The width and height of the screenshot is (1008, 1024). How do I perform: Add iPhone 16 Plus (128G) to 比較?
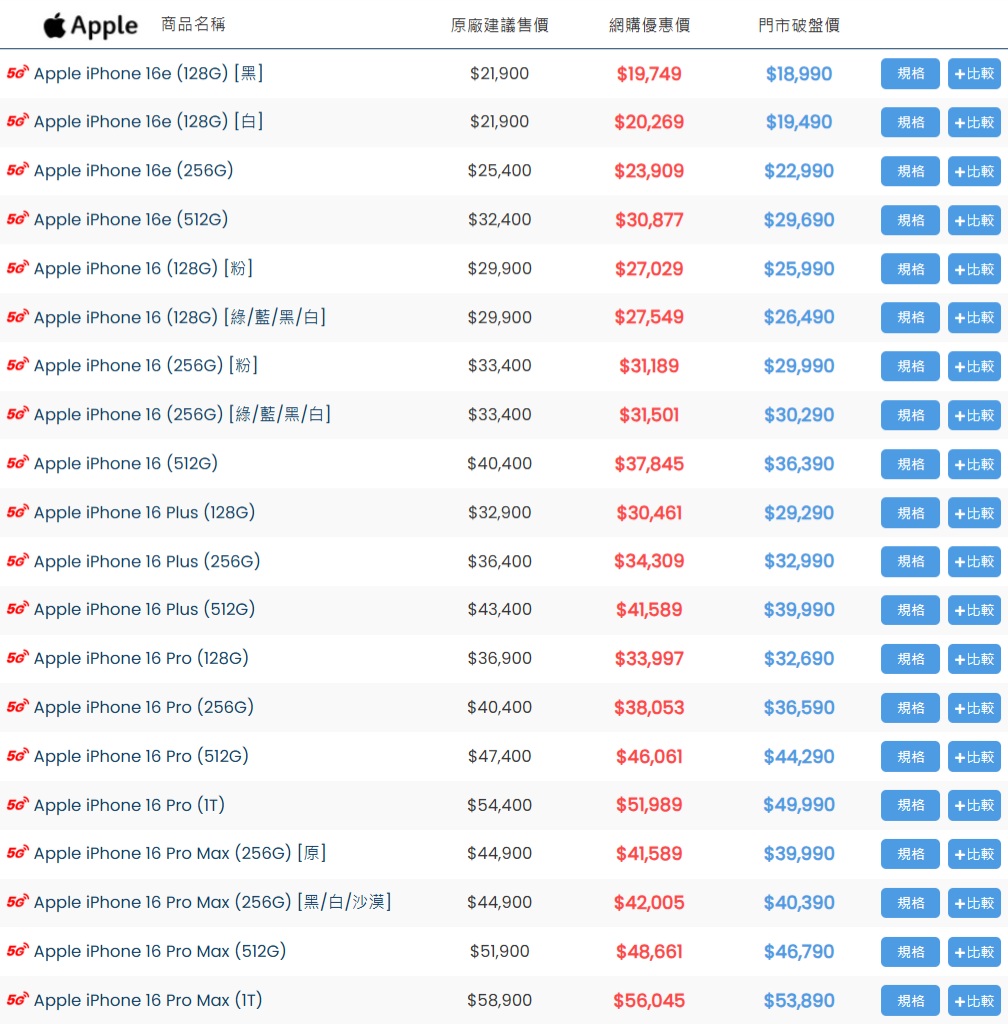coord(974,513)
